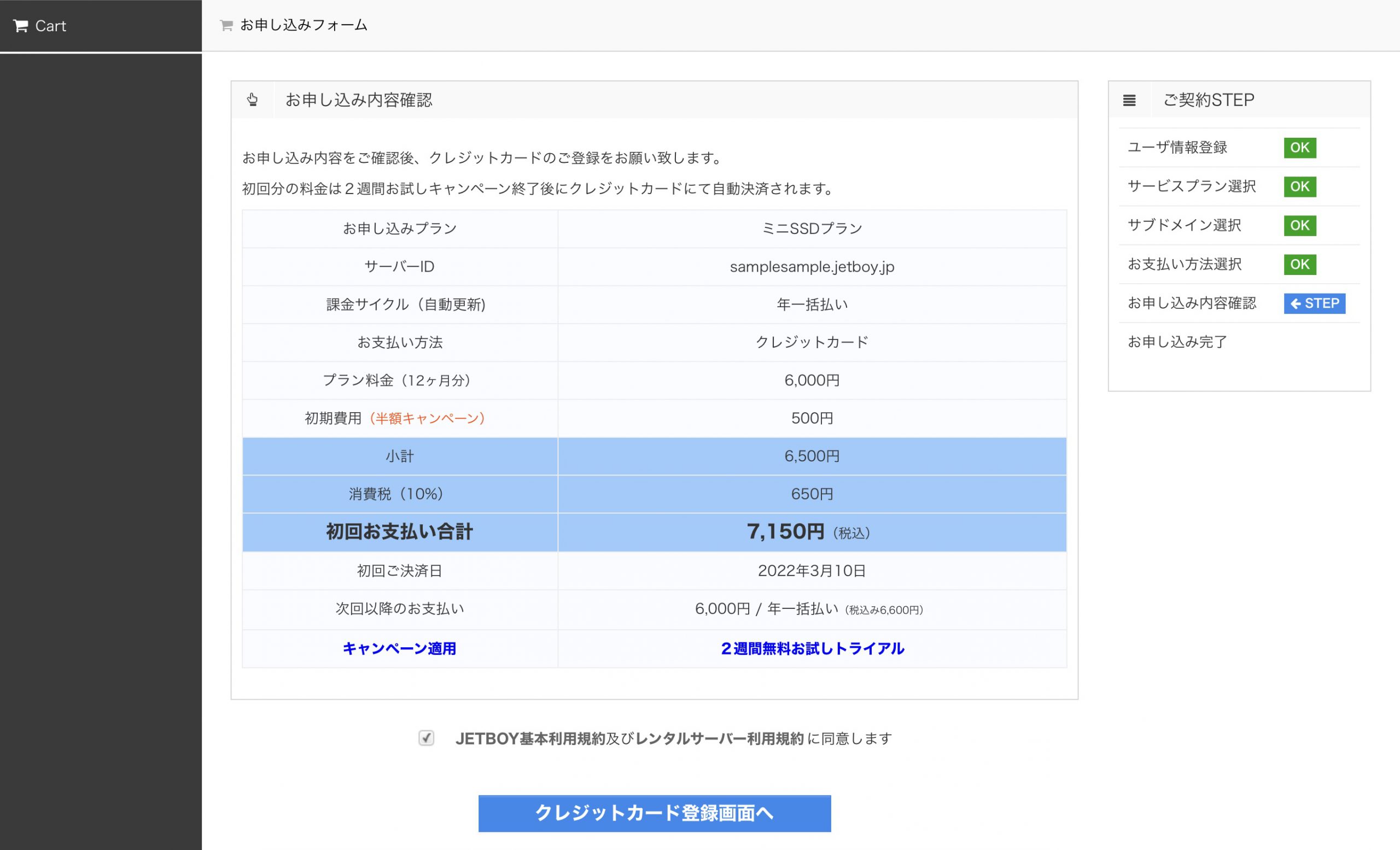Click お申し込み内容確認 panel heading
1400x850 pixels.
359,101
